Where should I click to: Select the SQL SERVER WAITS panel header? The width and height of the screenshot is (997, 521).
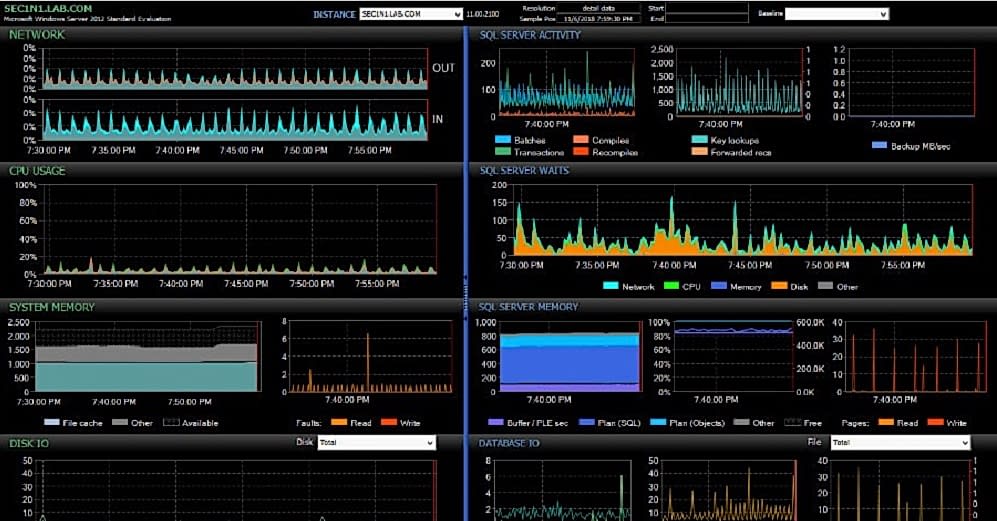[524, 171]
